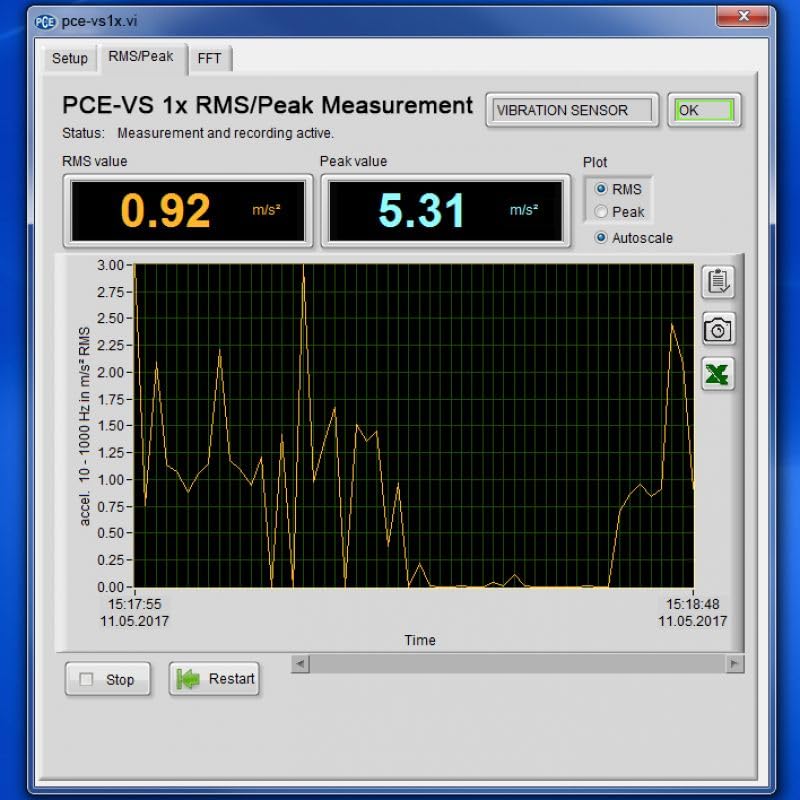Click the VIBRATION SENSOR text field

(x=570, y=110)
